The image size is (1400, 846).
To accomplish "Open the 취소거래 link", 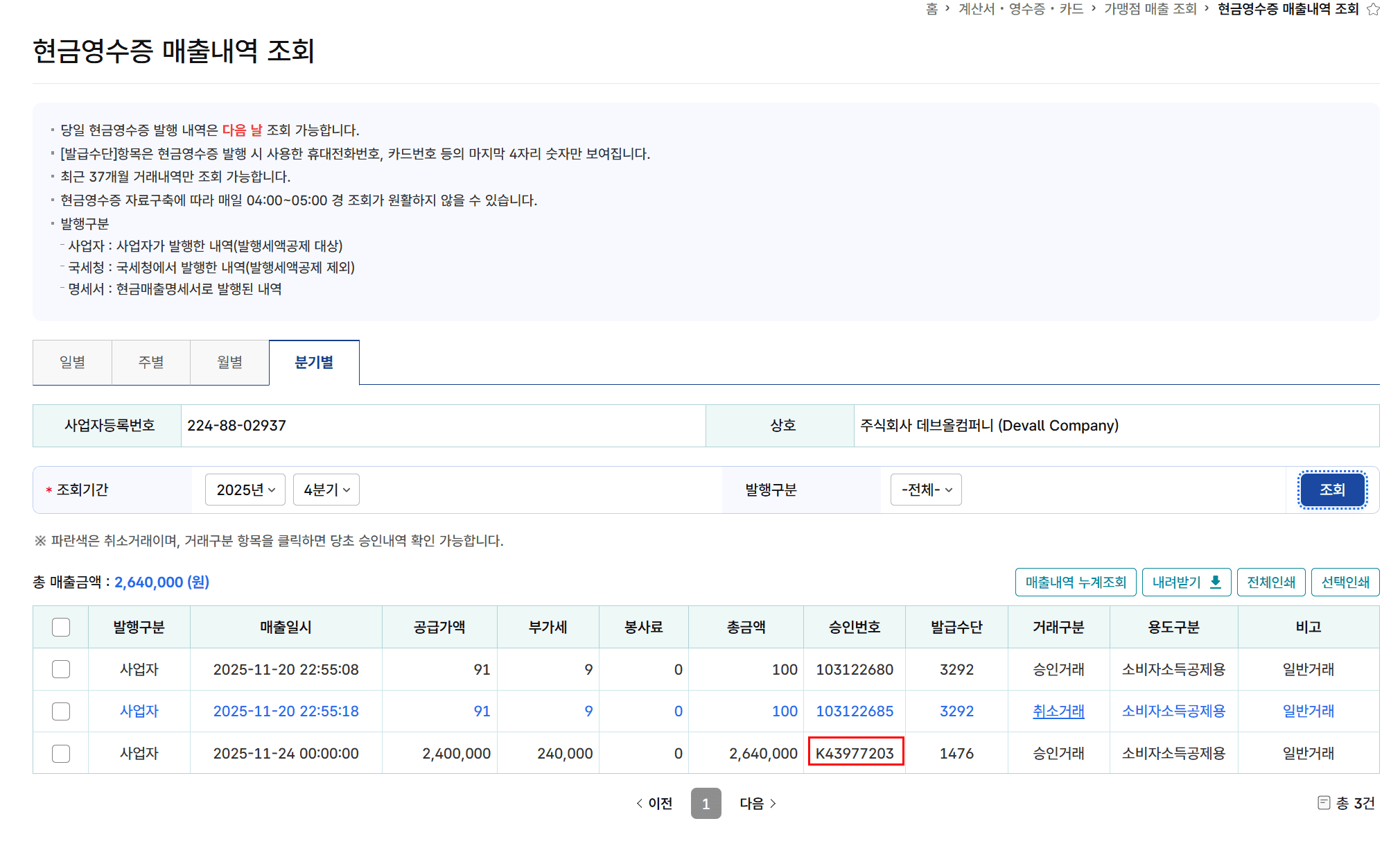I will click(x=1058, y=711).
